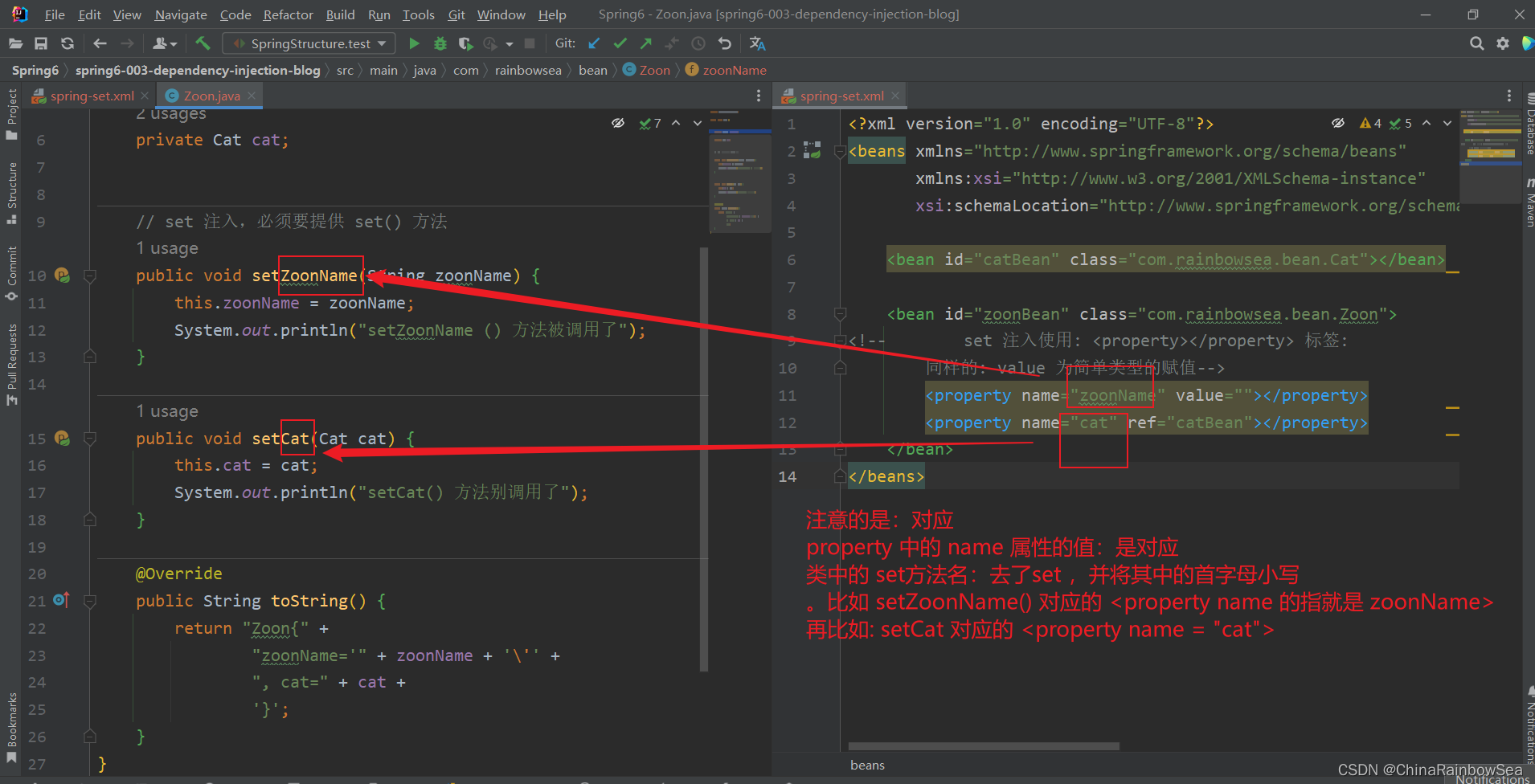The width and height of the screenshot is (1535, 784).
Task: Open right editor tab options three-dot menu
Action: click(1509, 96)
